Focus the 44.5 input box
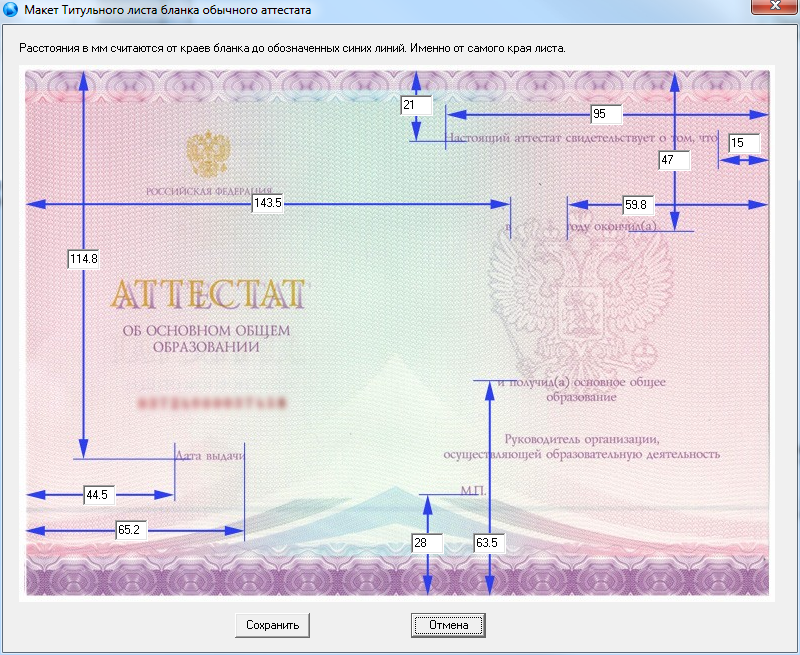Screen dimensions: 800x655 pyautogui.click(x=98, y=494)
